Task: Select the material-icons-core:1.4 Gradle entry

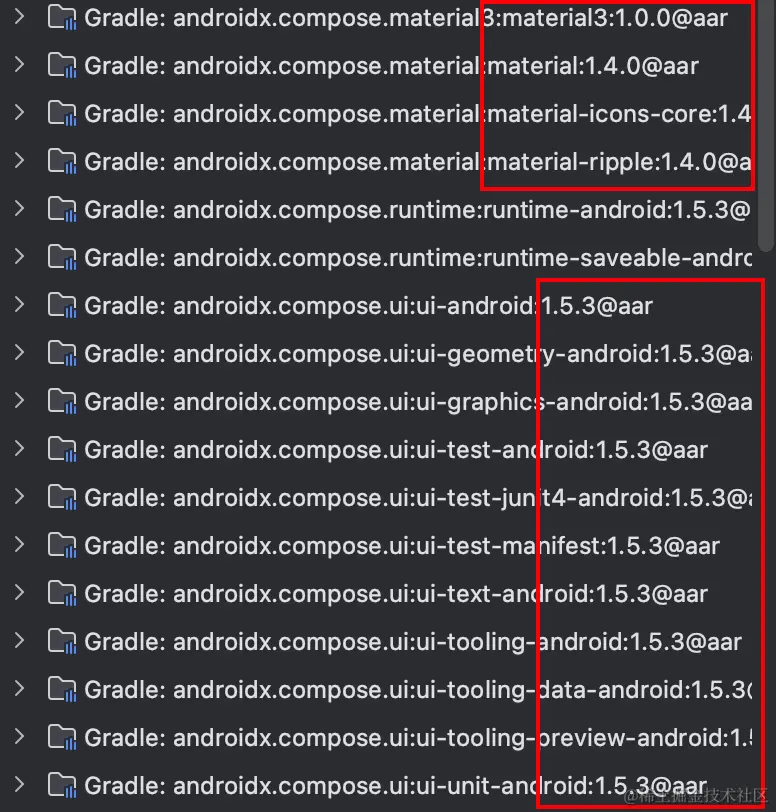Action: click(418, 114)
